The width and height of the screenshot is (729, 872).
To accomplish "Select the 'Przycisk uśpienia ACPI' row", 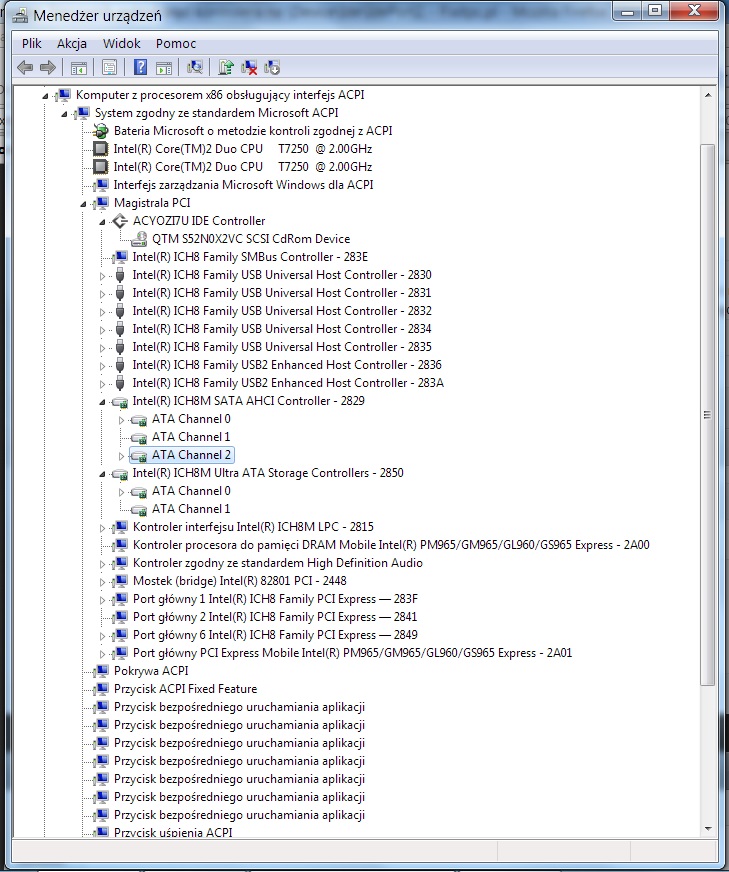I will 173,833.
